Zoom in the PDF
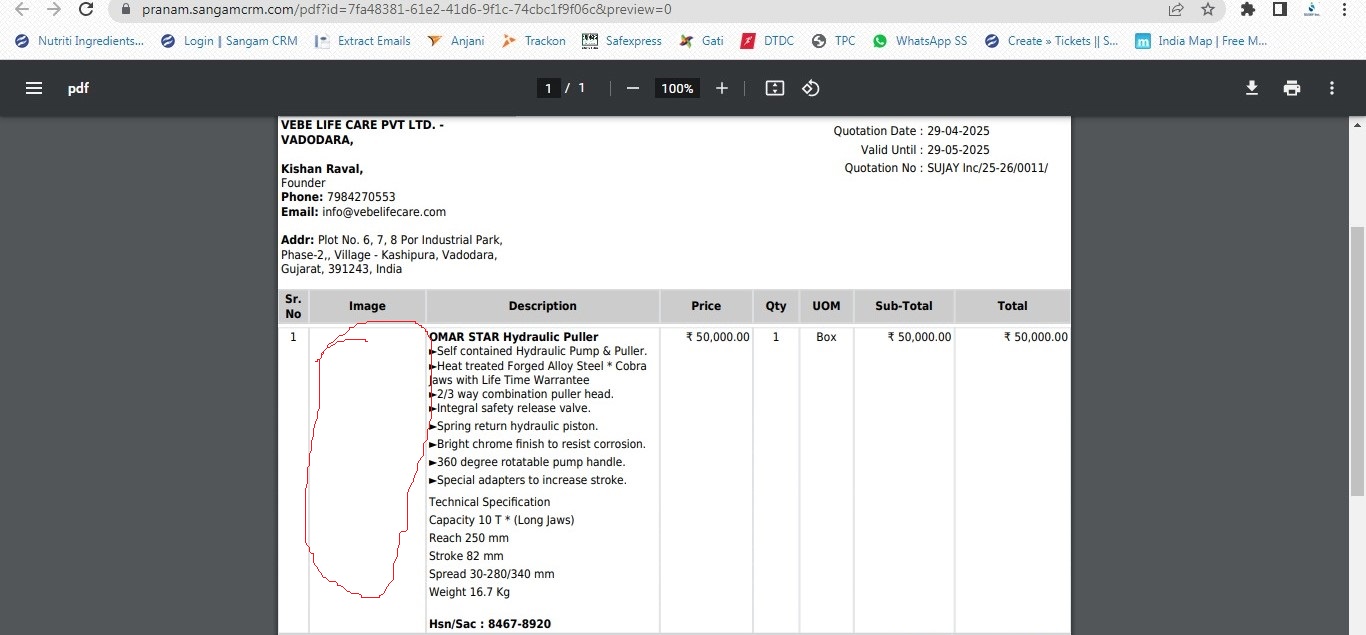The height and width of the screenshot is (635, 1366). click(x=722, y=88)
